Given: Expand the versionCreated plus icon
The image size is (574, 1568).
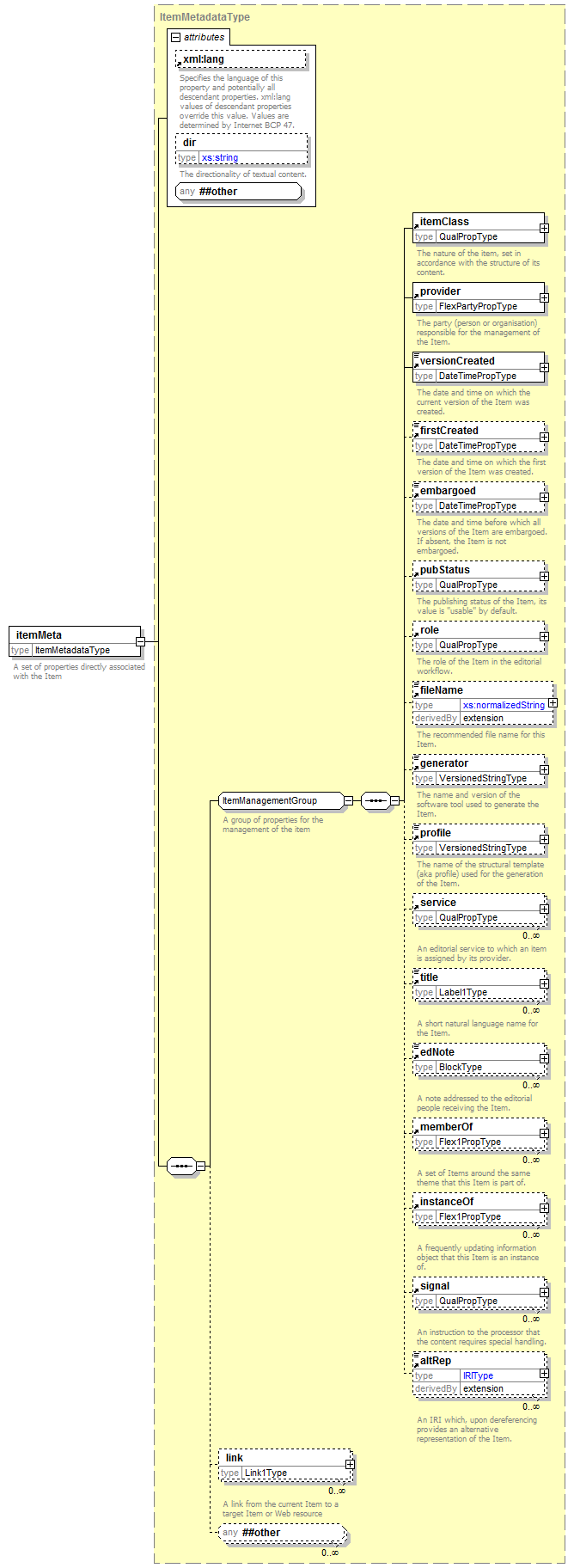Looking at the screenshot, I should point(544,368).
